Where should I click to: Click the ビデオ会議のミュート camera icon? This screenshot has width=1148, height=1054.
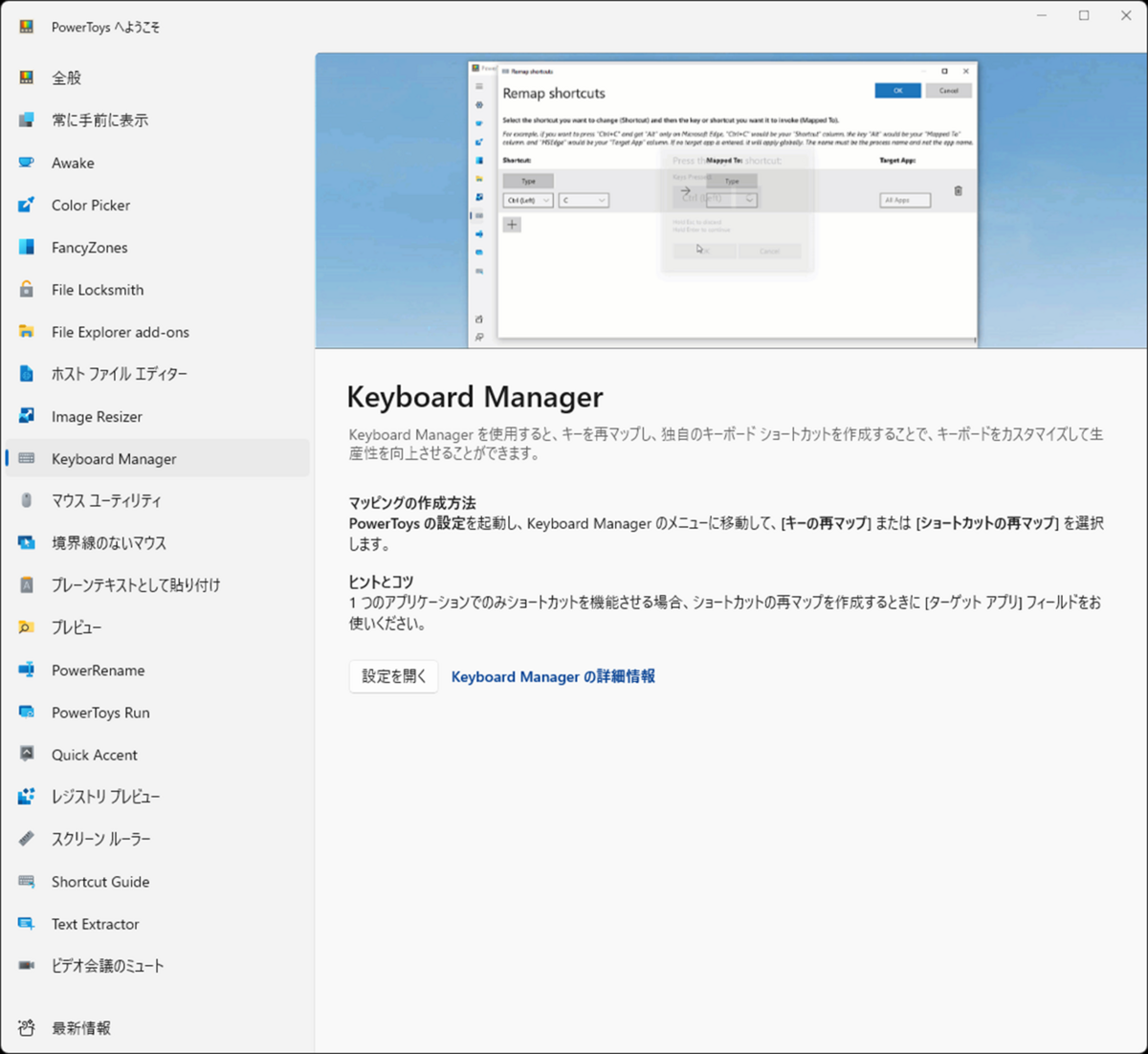27,965
